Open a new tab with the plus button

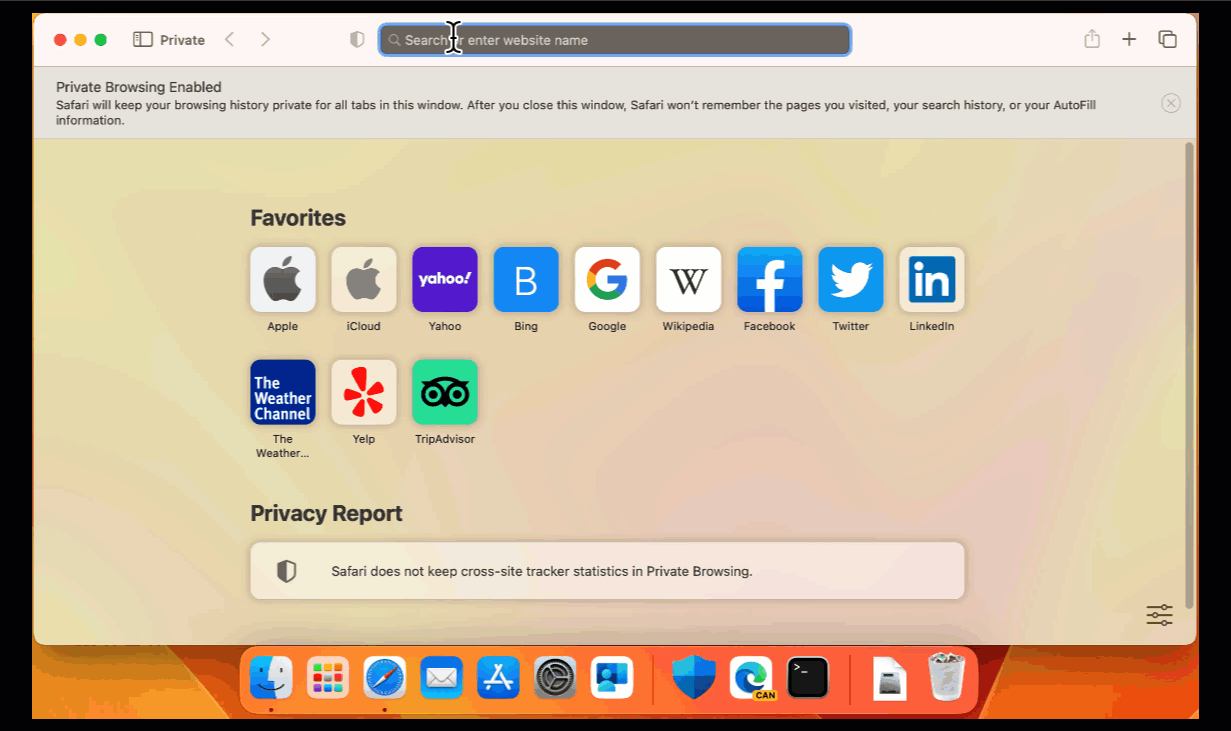pyautogui.click(x=1129, y=39)
